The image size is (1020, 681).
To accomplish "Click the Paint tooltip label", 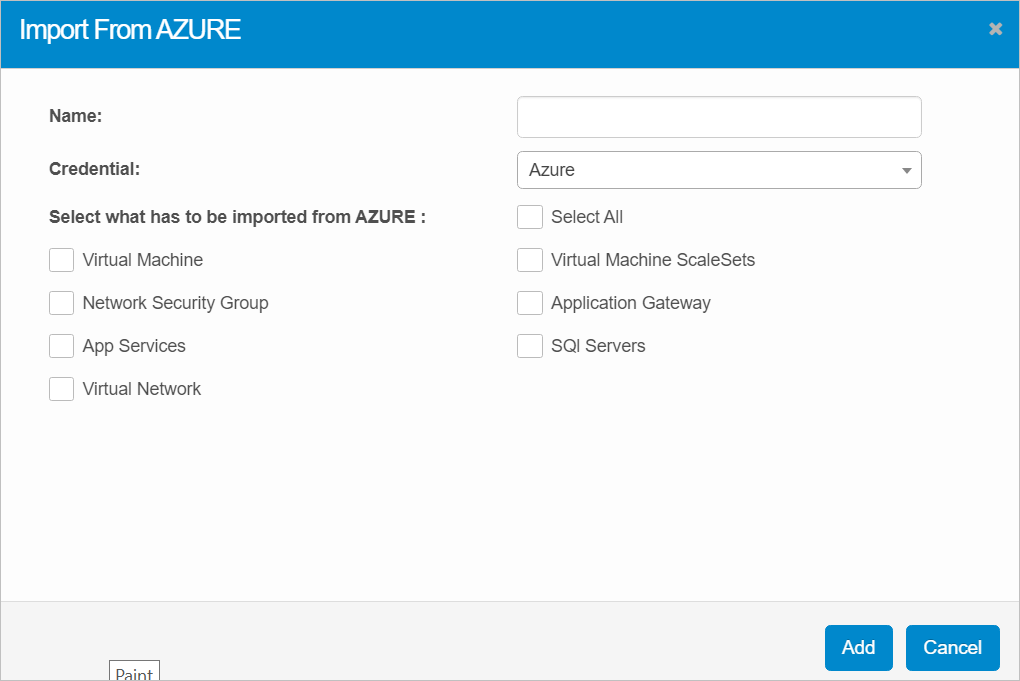I will point(134,673).
